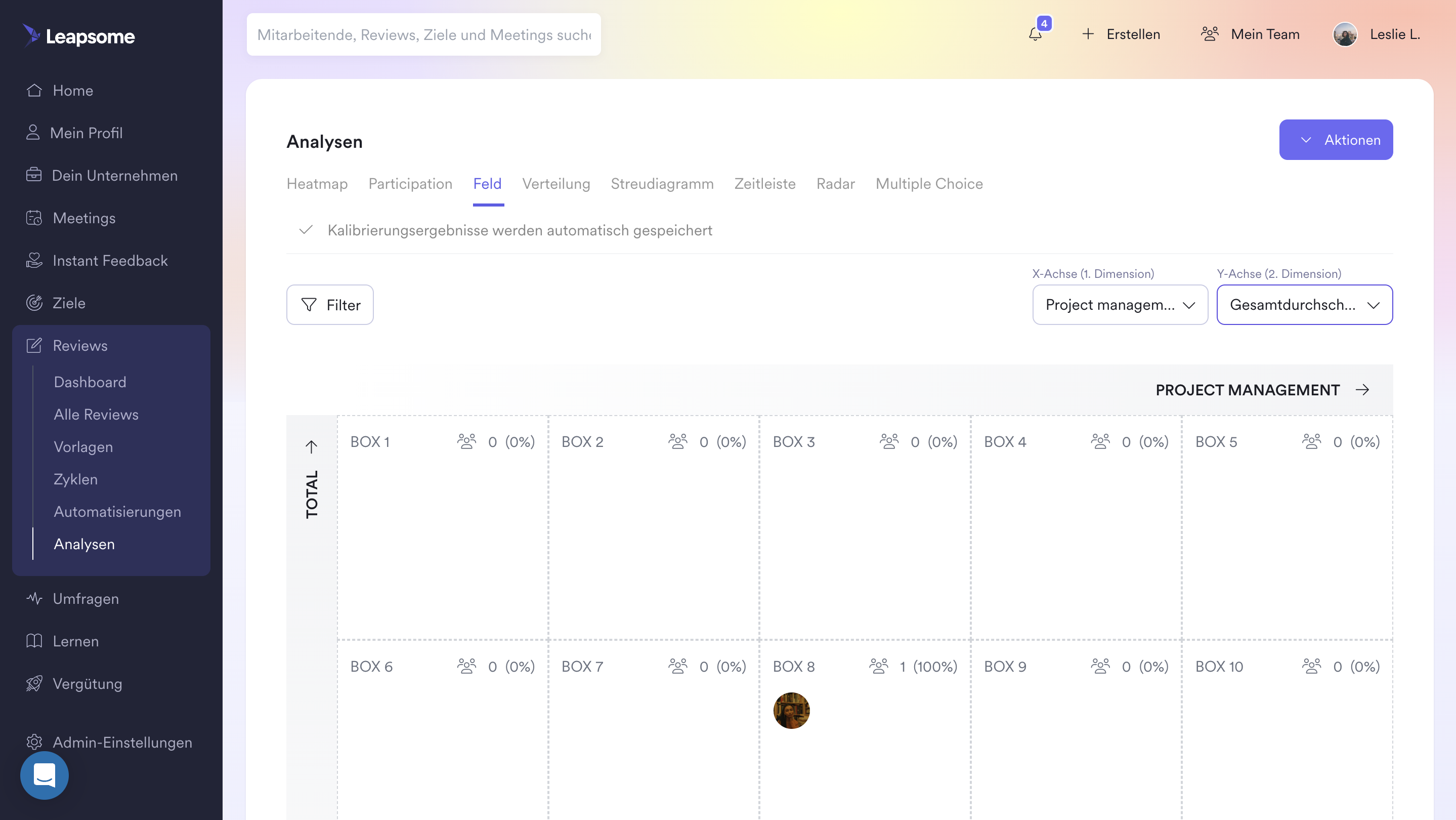Screen dimensions: 1456x820
Task: Open Dashboard under Reviews
Action: [90, 382]
